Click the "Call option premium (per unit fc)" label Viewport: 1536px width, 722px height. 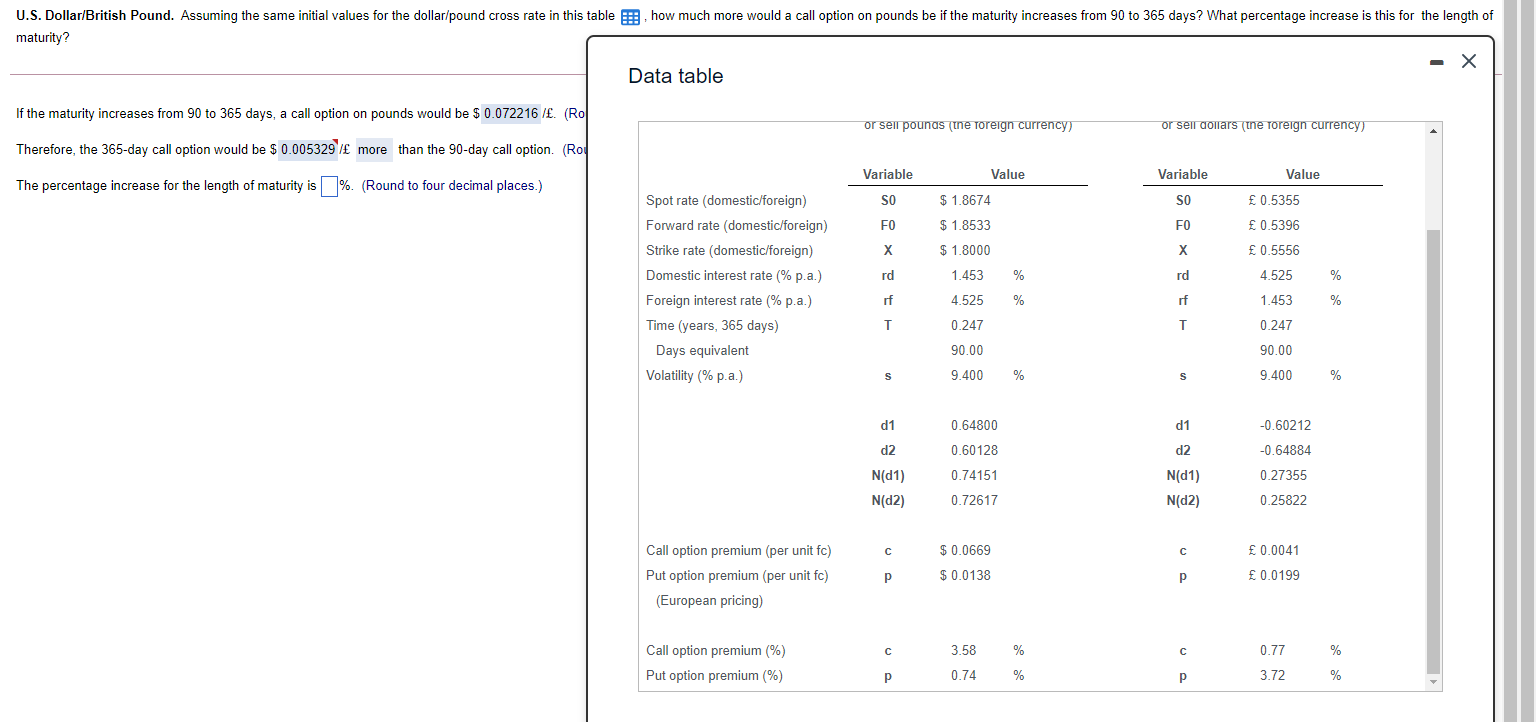739,551
